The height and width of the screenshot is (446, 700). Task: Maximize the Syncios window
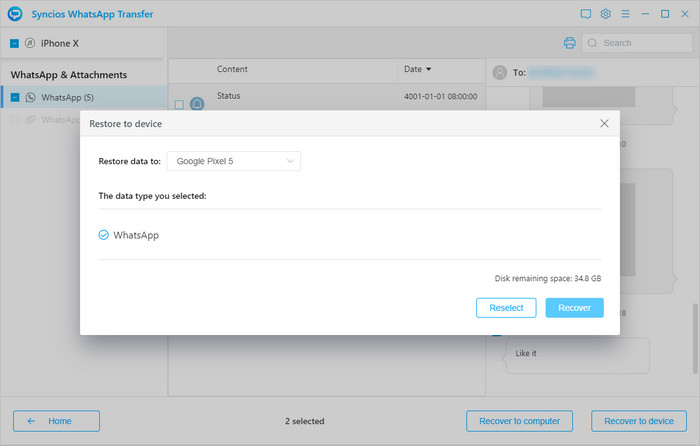pos(665,14)
